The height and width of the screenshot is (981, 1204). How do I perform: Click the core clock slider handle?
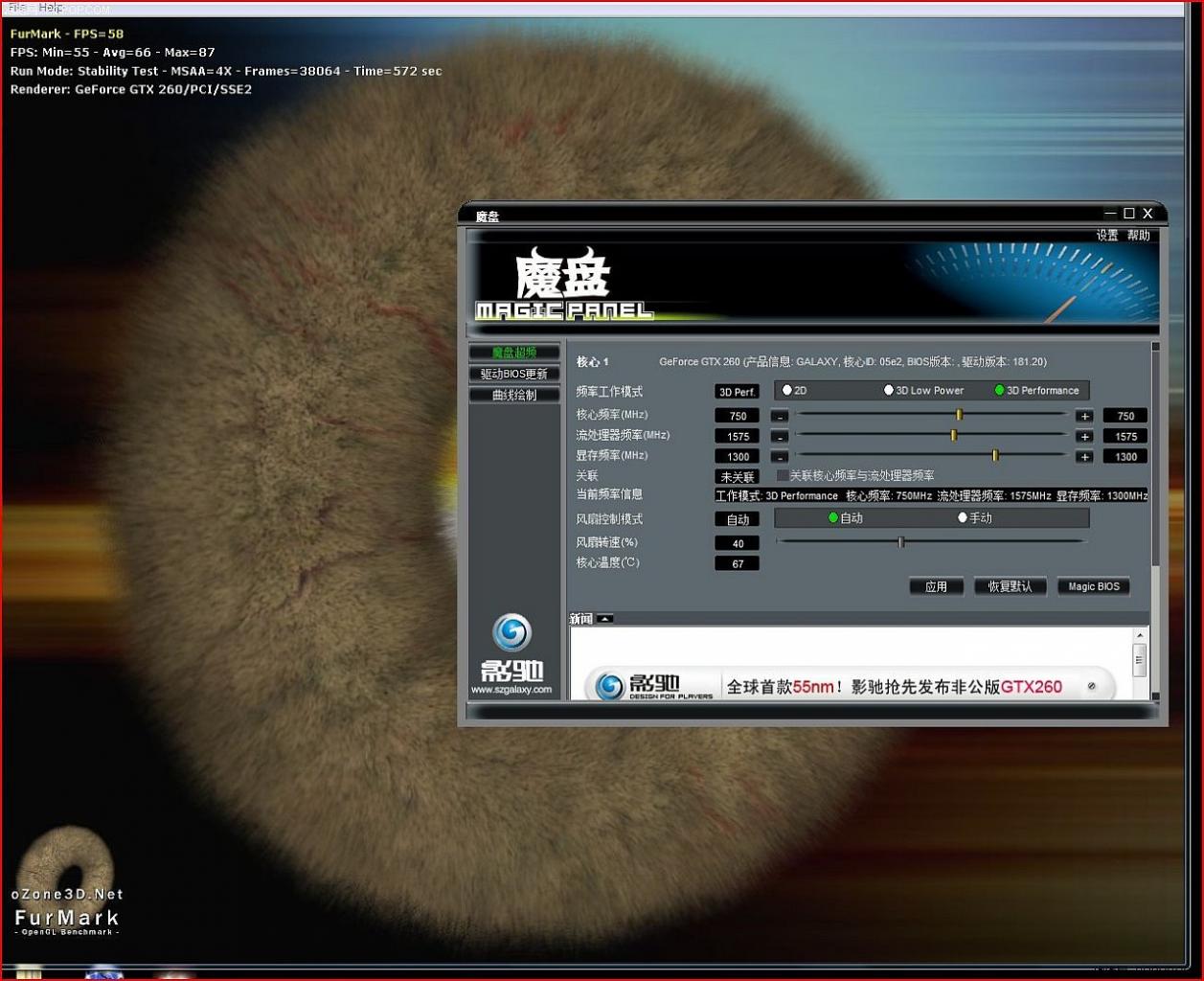coord(959,415)
